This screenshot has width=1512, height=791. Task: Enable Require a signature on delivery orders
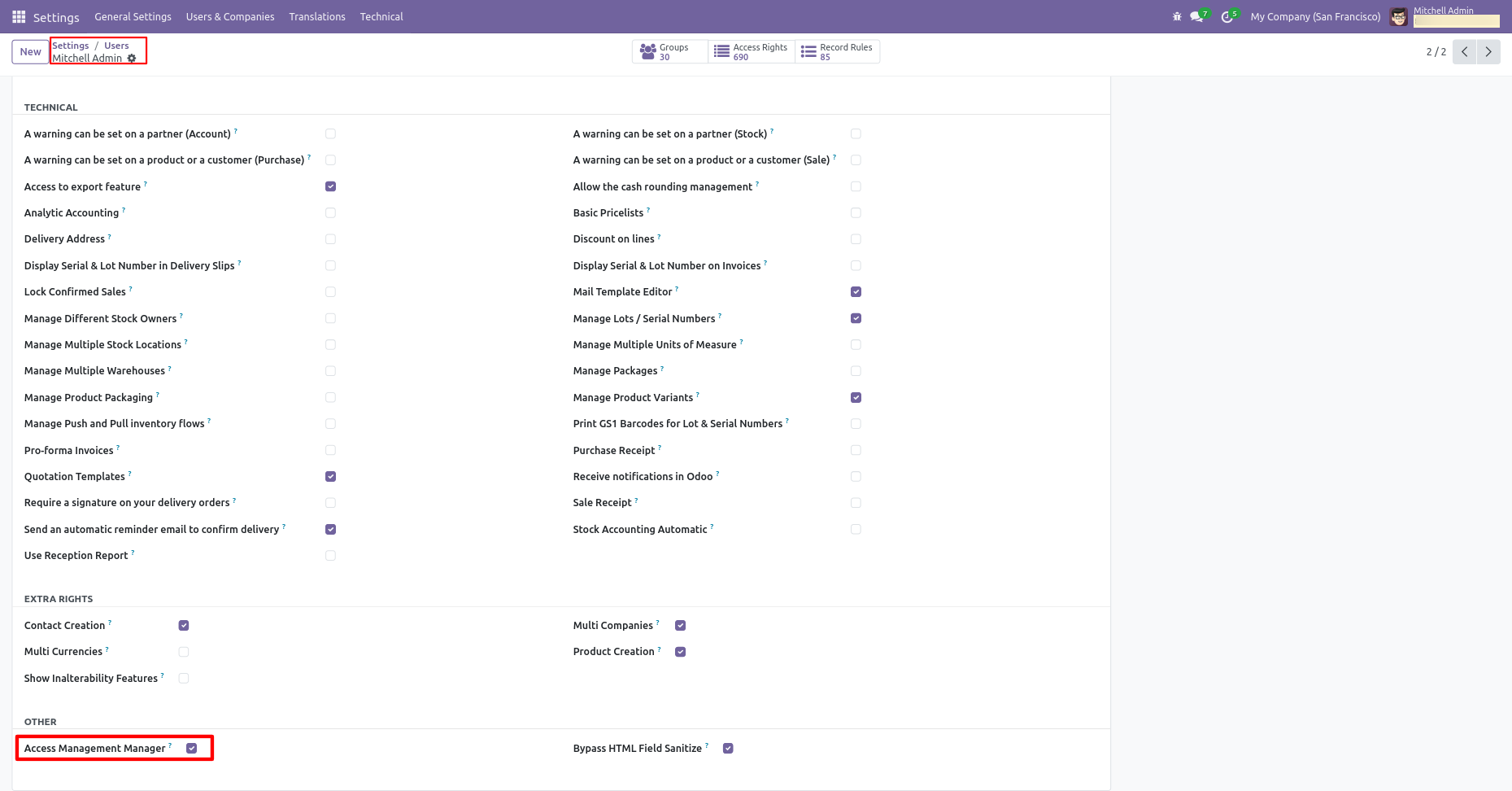pos(330,503)
